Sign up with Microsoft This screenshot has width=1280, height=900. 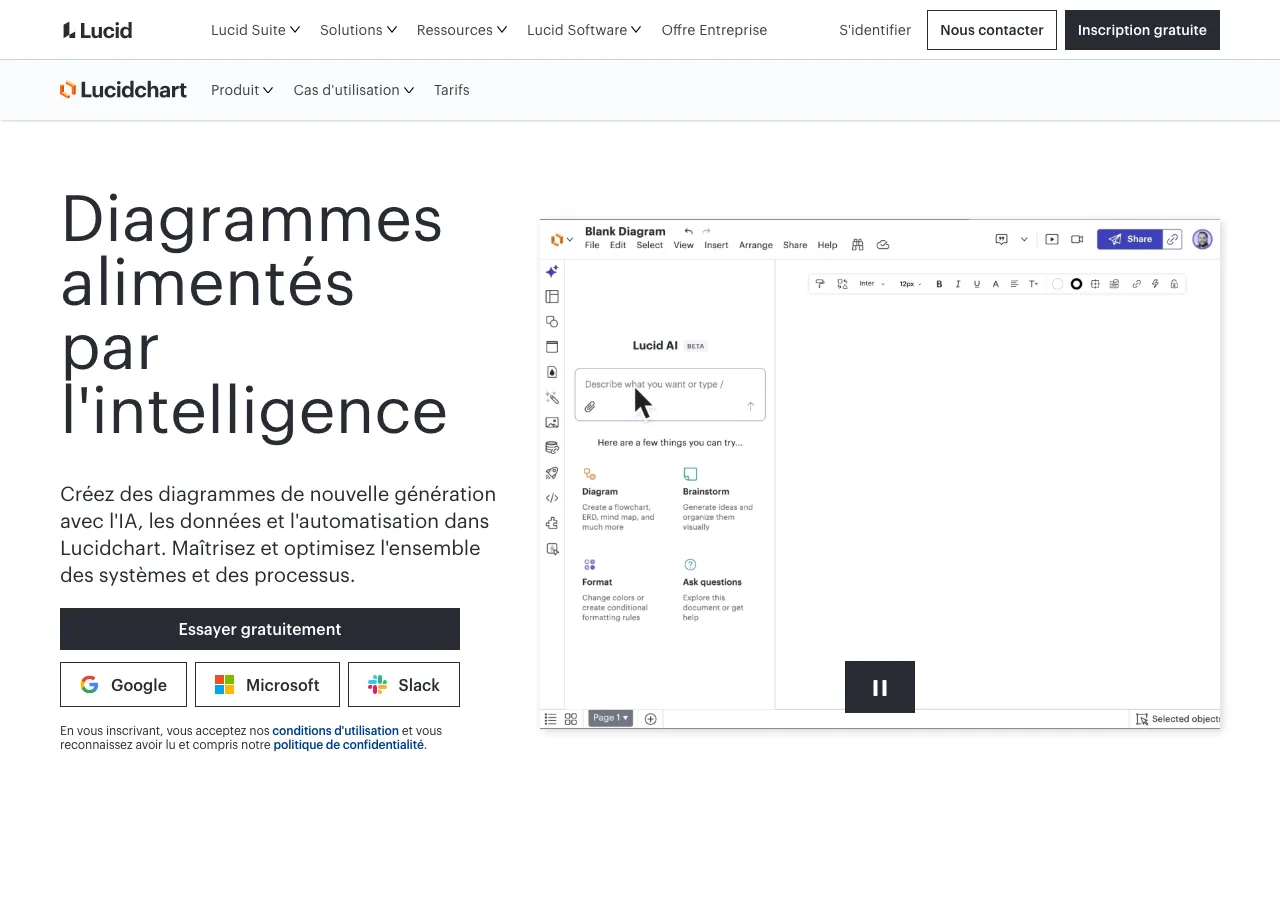click(x=267, y=685)
